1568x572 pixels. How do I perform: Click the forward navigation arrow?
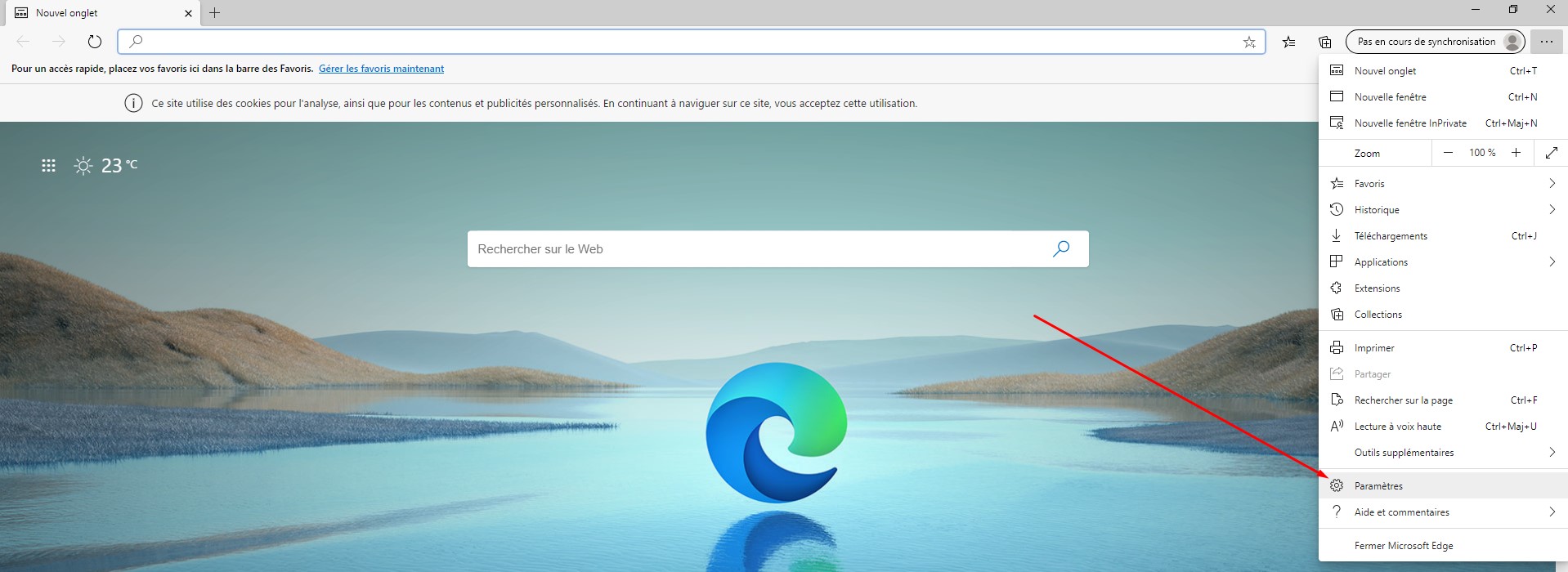[58, 42]
